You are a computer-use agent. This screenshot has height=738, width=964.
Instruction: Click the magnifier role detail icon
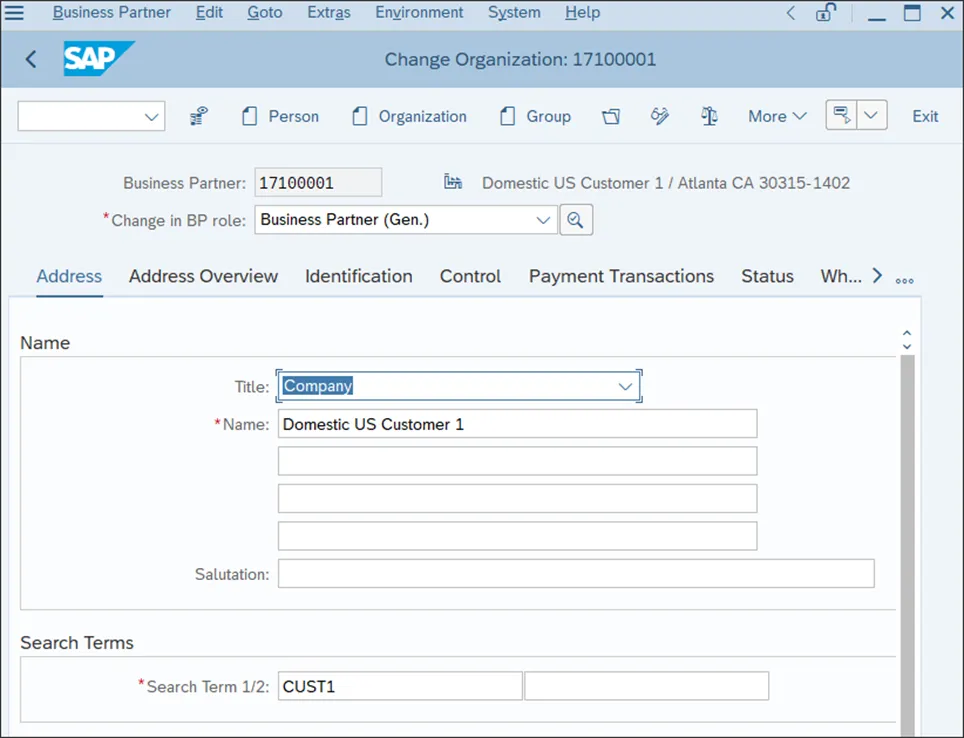(x=576, y=220)
